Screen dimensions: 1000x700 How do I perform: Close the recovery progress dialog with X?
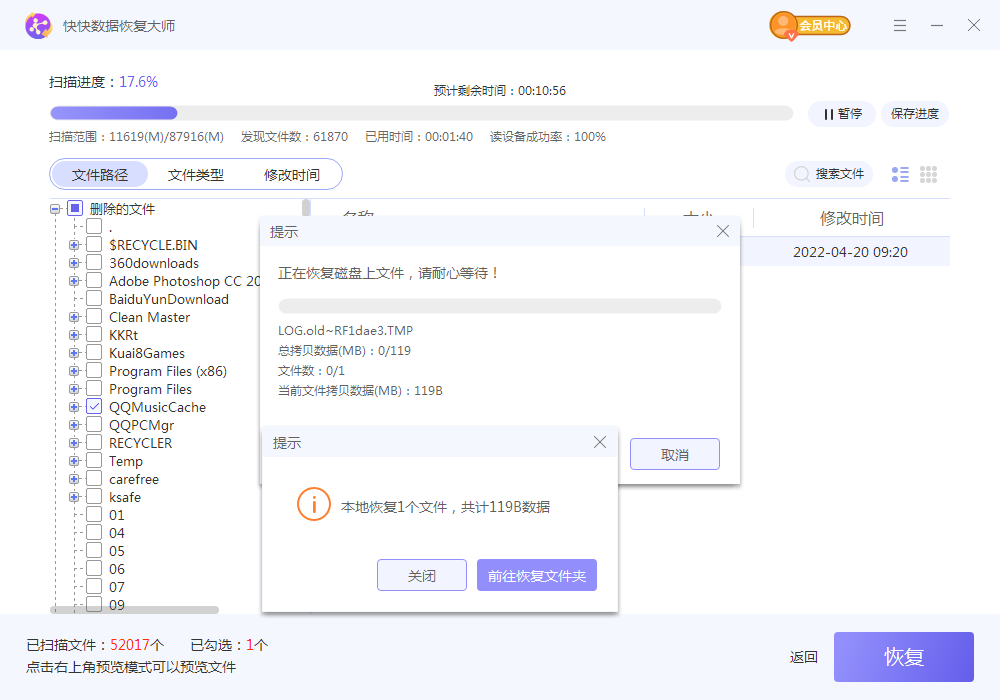723,232
